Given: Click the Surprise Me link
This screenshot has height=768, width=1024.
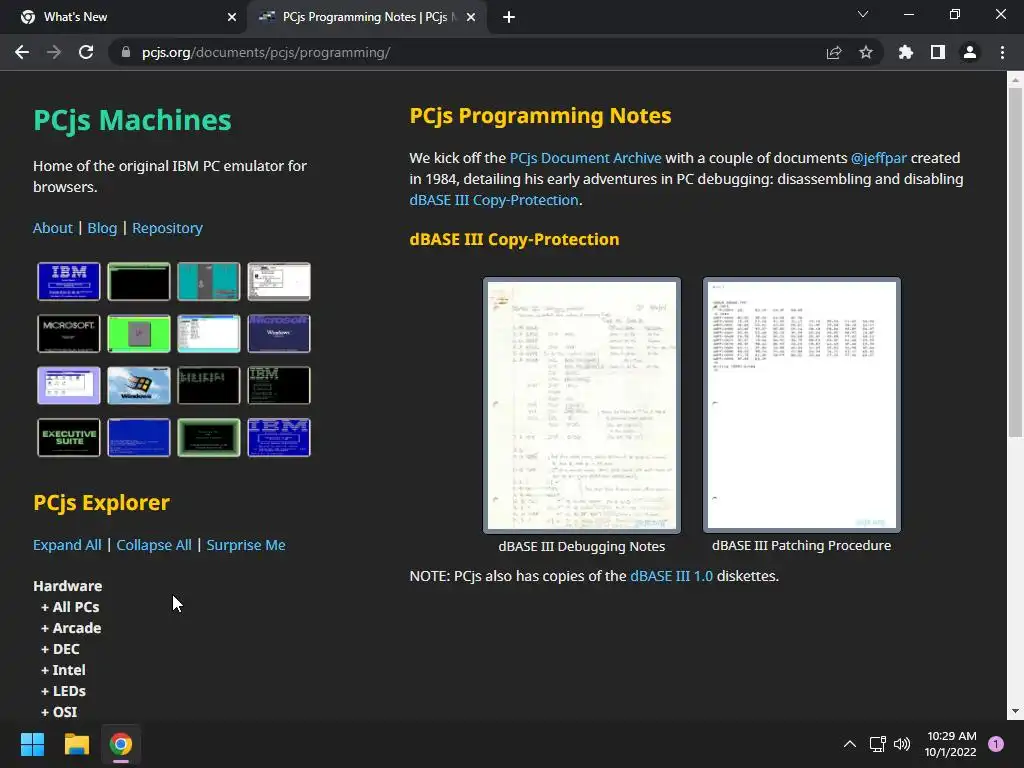Looking at the screenshot, I should pyautogui.click(x=246, y=545).
